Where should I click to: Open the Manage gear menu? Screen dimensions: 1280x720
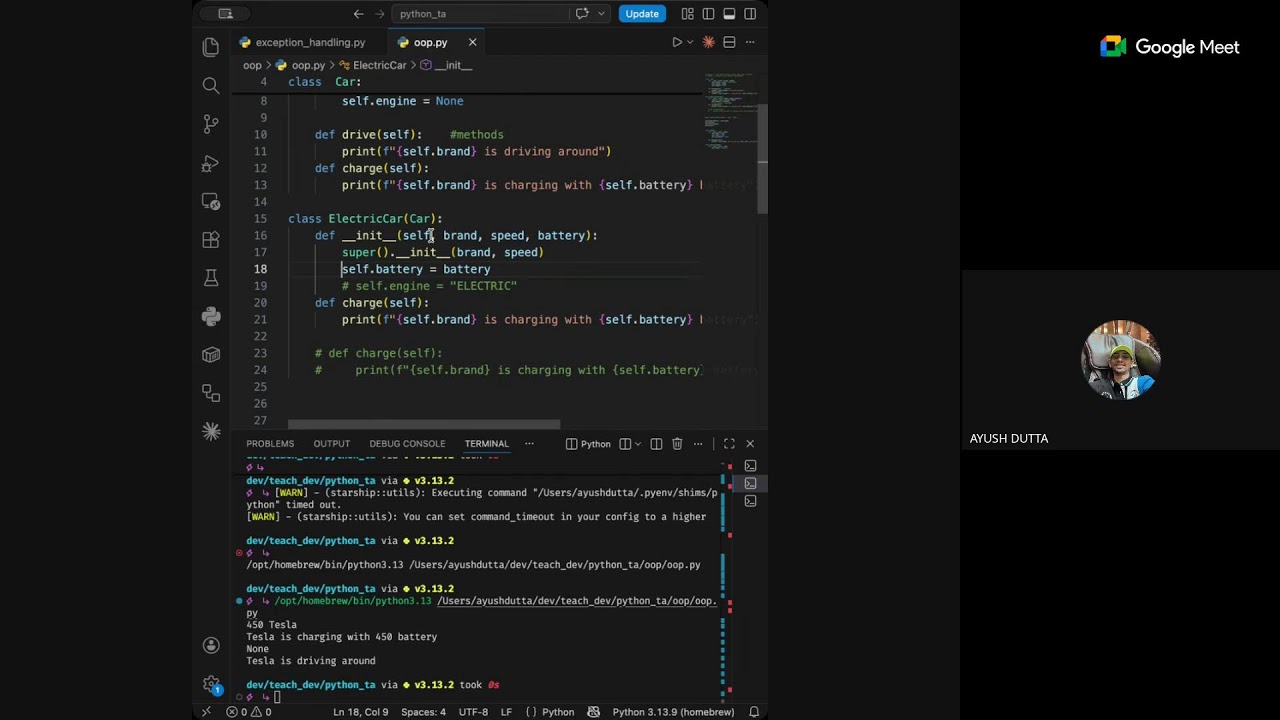coord(211,685)
